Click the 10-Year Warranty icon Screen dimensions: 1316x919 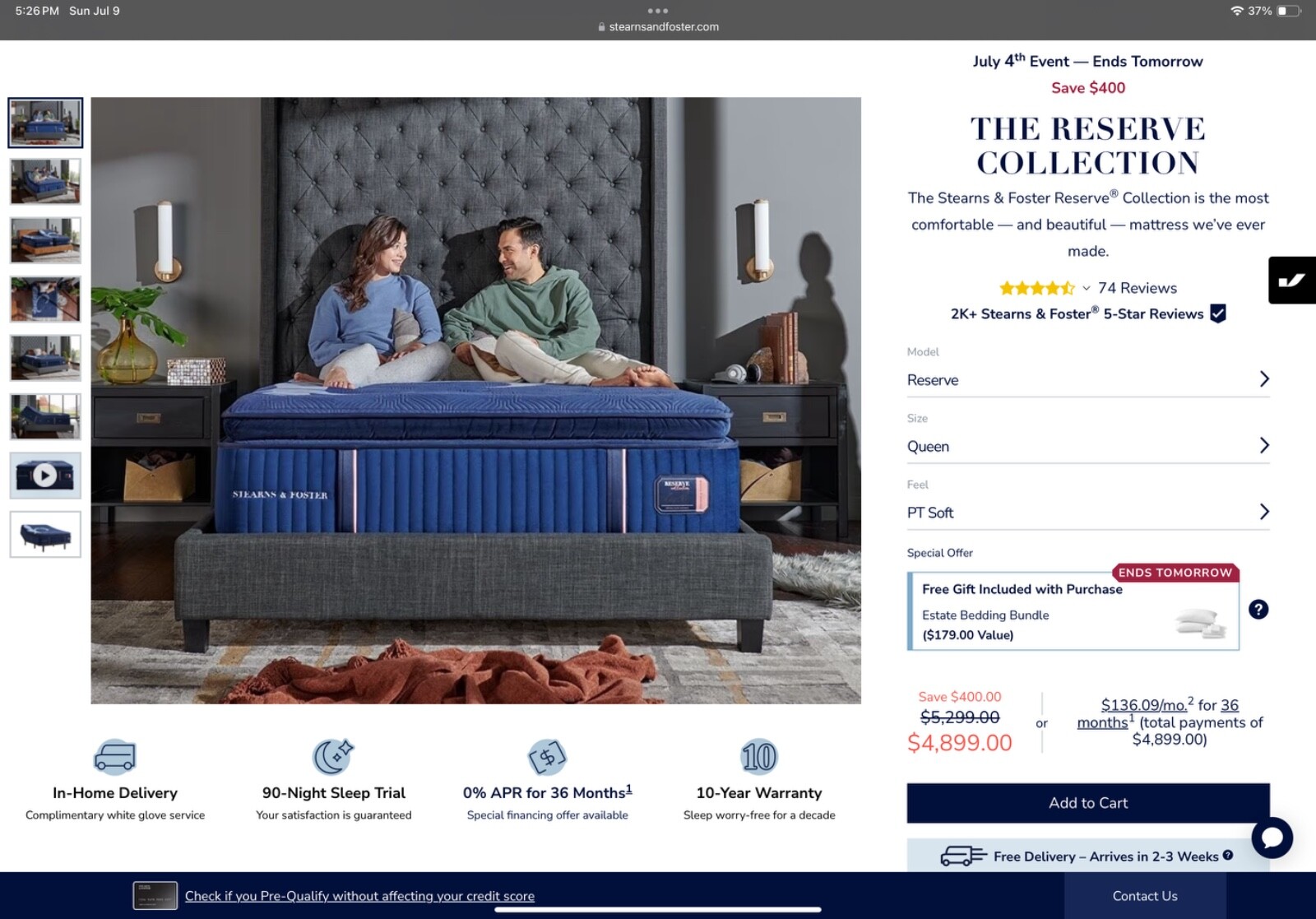coord(758,757)
